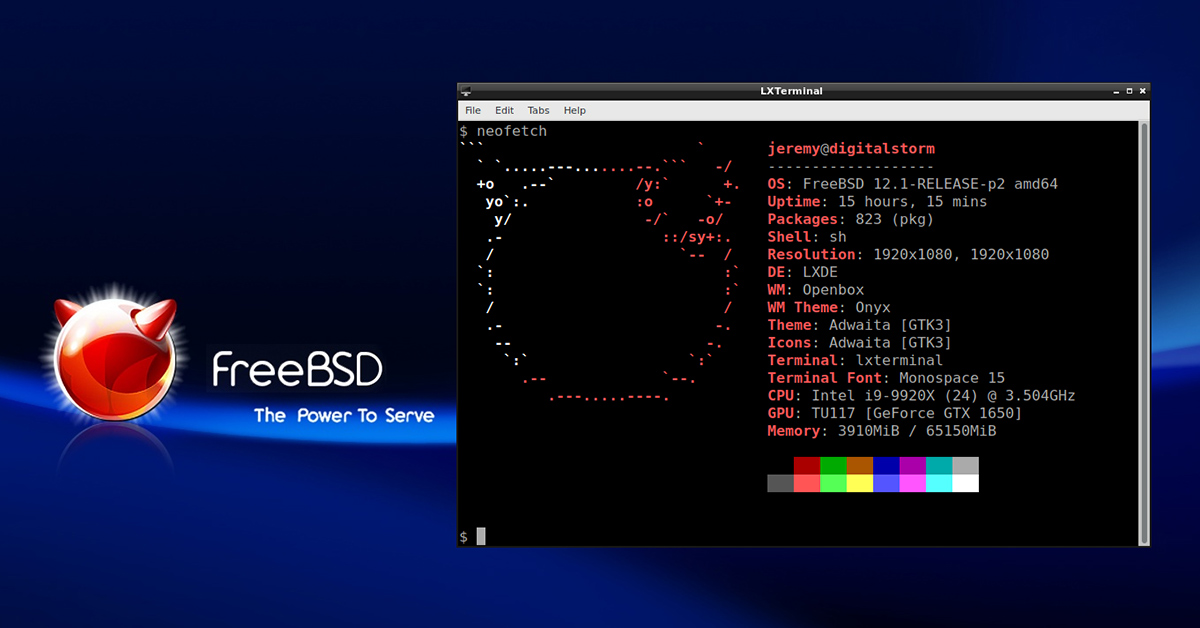Click the FreeBSD wordmark text on wallpaper
The width and height of the screenshot is (1200, 628).
(x=297, y=369)
